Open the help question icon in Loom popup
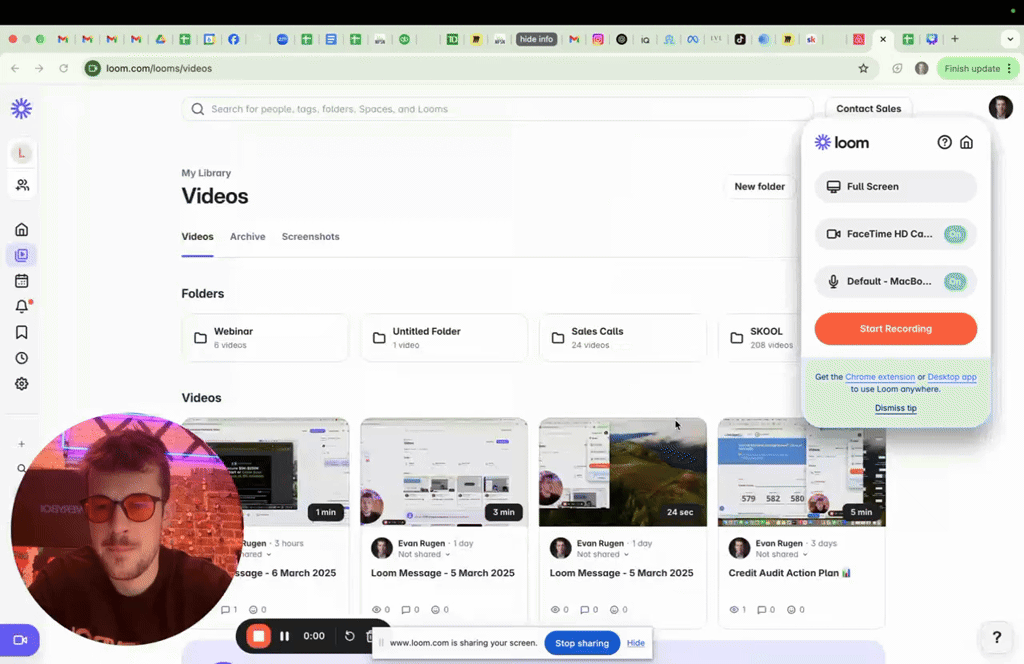Screen dimensions: 1024x664 coord(944,142)
